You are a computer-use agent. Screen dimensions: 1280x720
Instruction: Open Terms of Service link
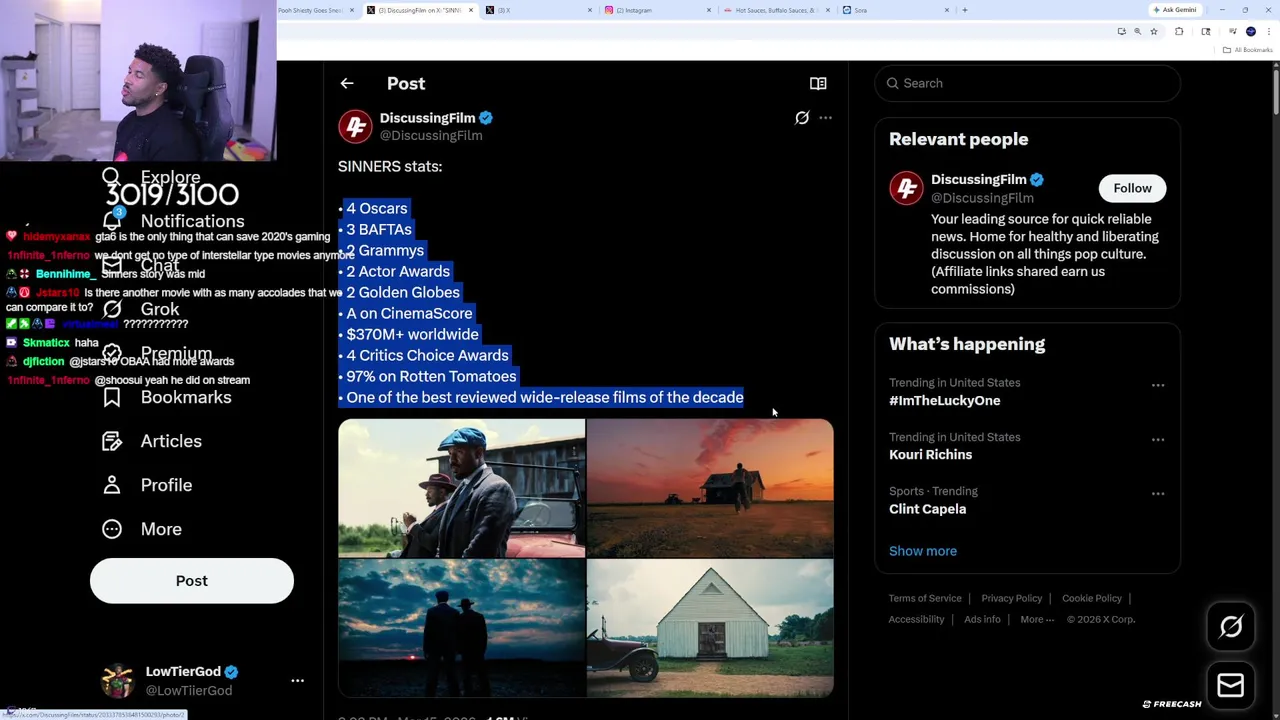click(x=925, y=598)
